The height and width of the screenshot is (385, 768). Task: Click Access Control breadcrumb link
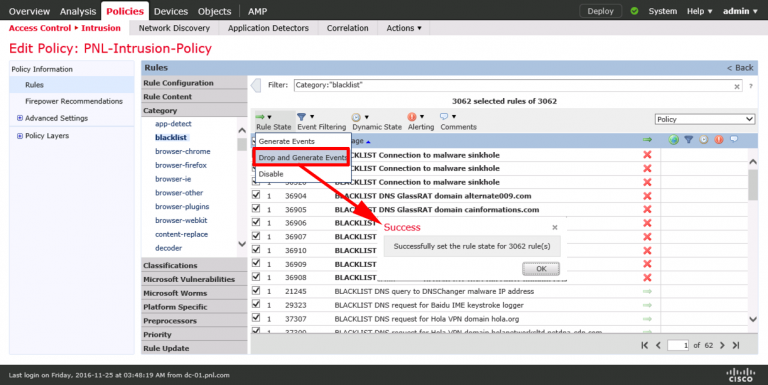pyautogui.click(x=40, y=28)
